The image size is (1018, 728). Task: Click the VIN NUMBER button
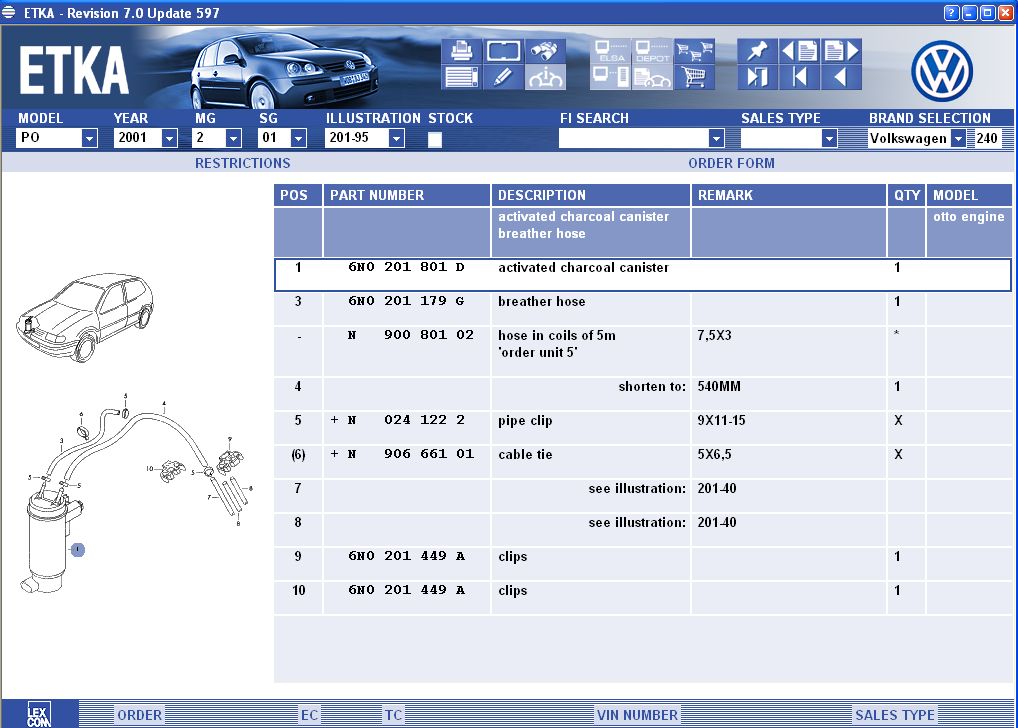click(x=637, y=715)
